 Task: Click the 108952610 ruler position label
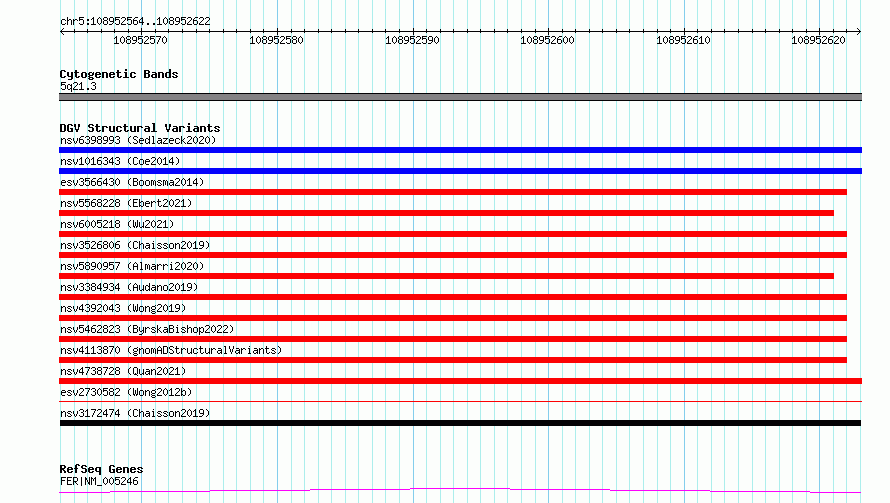coord(683,40)
